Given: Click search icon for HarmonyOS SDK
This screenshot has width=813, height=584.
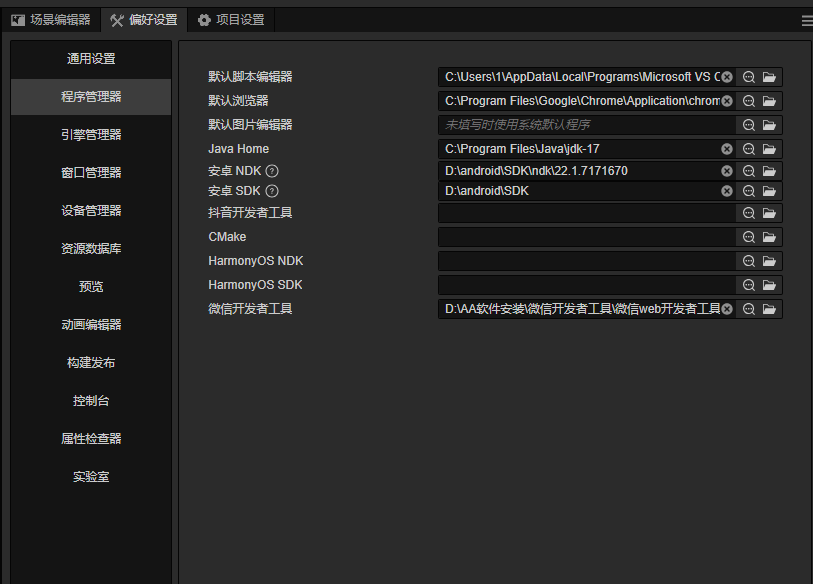Looking at the screenshot, I should [x=749, y=285].
